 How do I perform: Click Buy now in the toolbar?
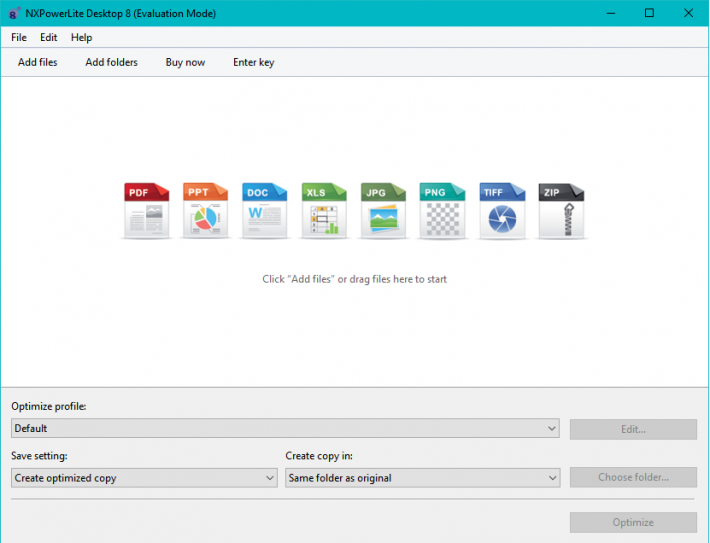point(185,62)
